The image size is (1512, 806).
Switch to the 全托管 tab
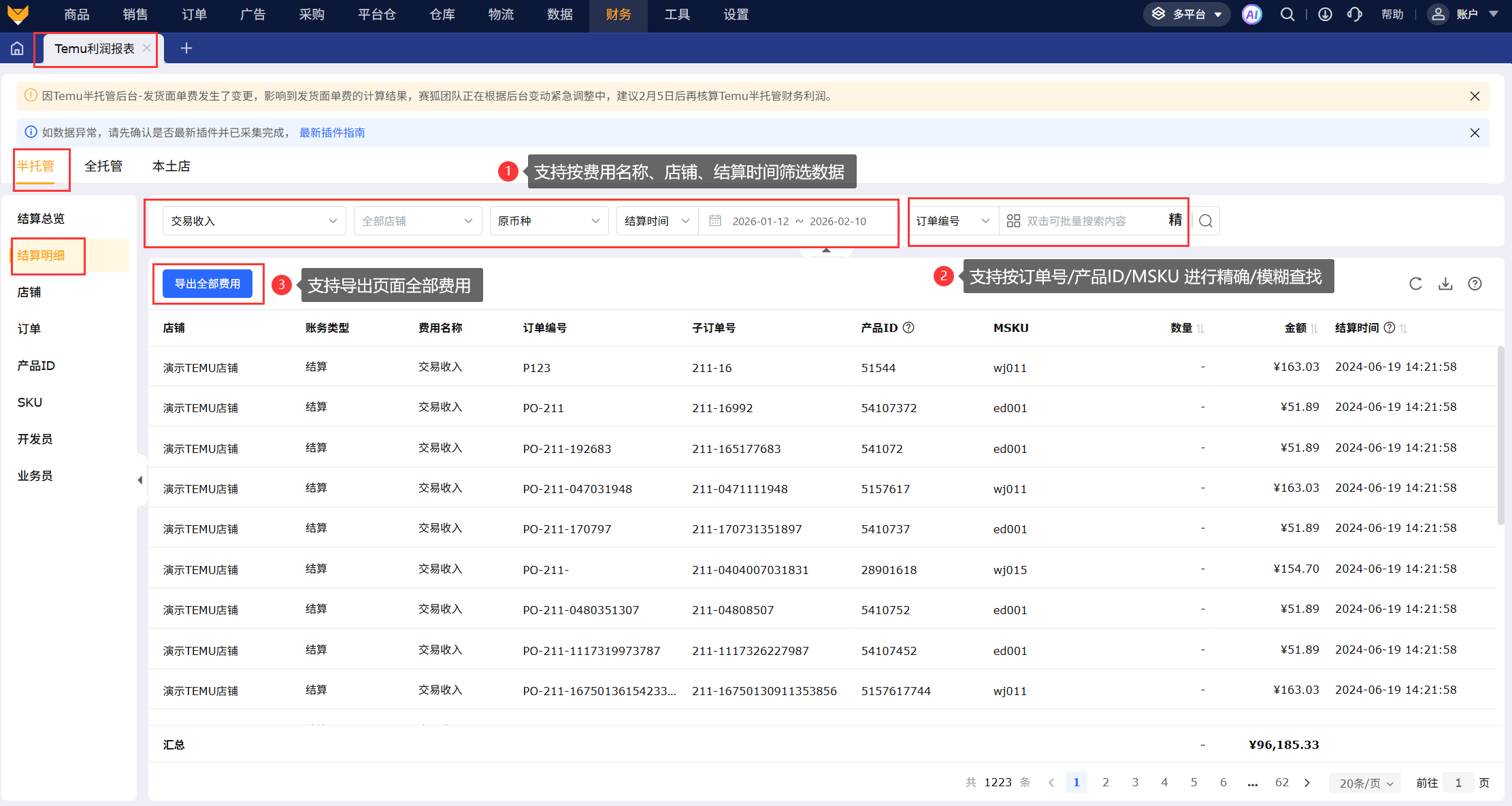[x=103, y=166]
